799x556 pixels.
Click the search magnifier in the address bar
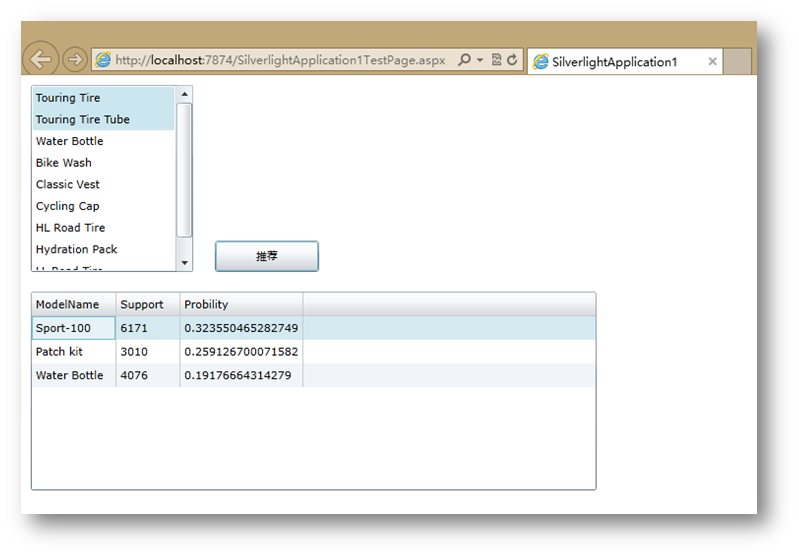tap(464, 60)
